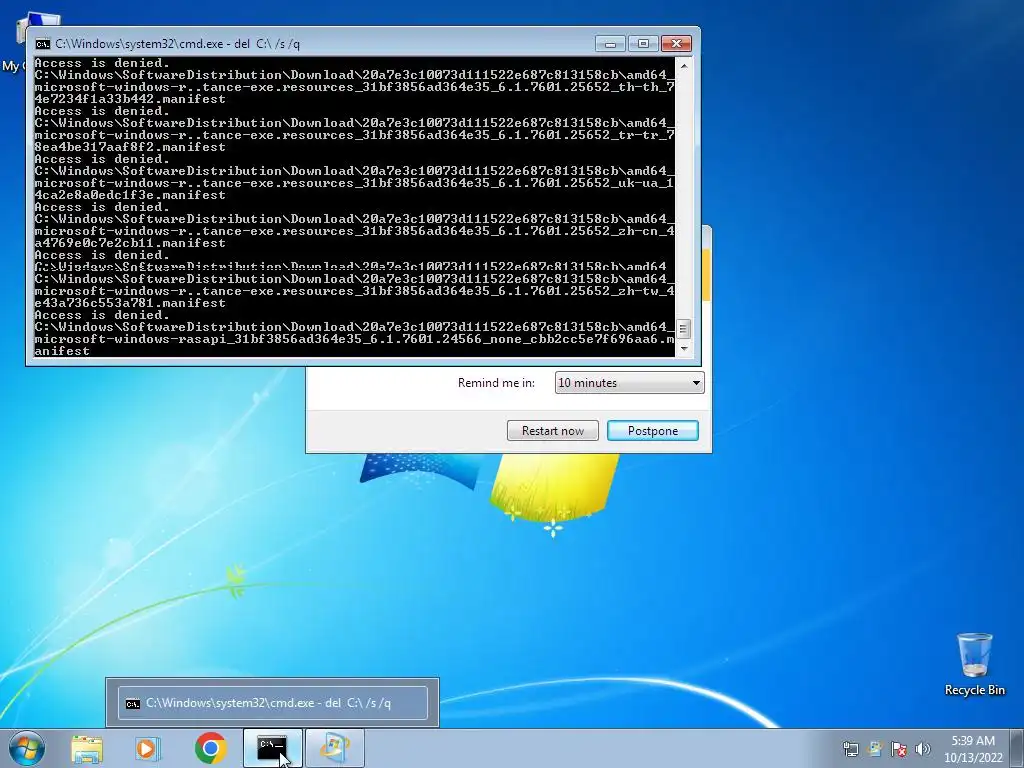Maximize the cmd.exe window
The image size is (1024, 768).
643,44
